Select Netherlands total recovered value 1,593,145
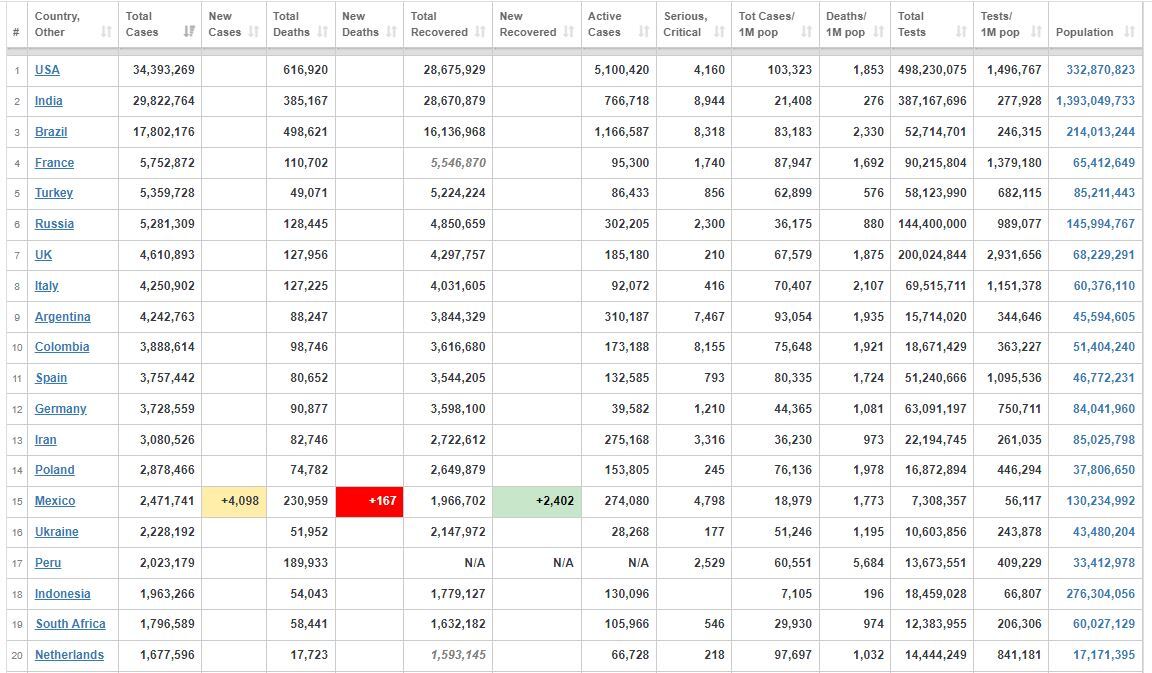1152x673 pixels. [458, 655]
